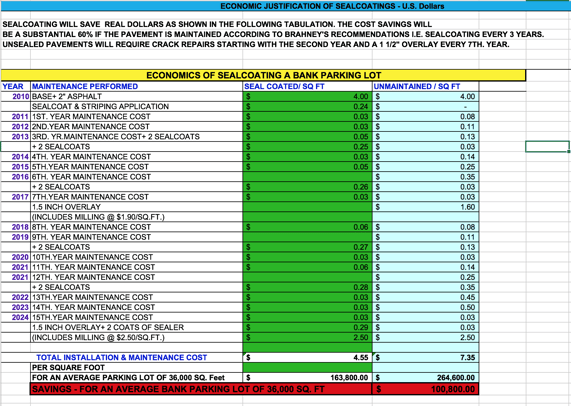Click seal coated value 0.26
The height and width of the screenshot is (406, 571).
point(307,187)
